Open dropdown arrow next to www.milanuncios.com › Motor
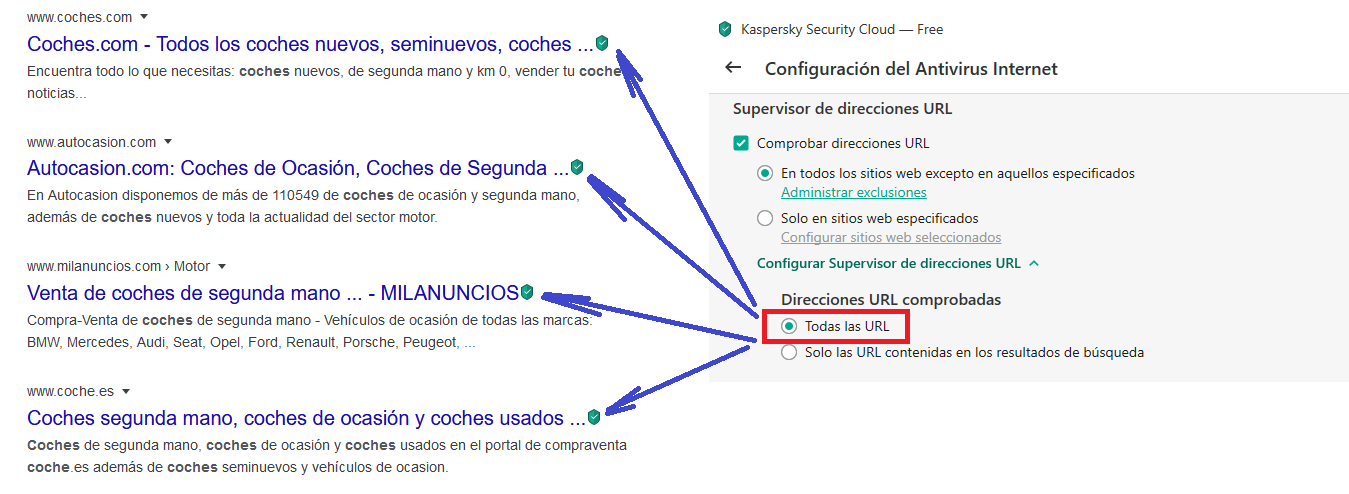 222,266
